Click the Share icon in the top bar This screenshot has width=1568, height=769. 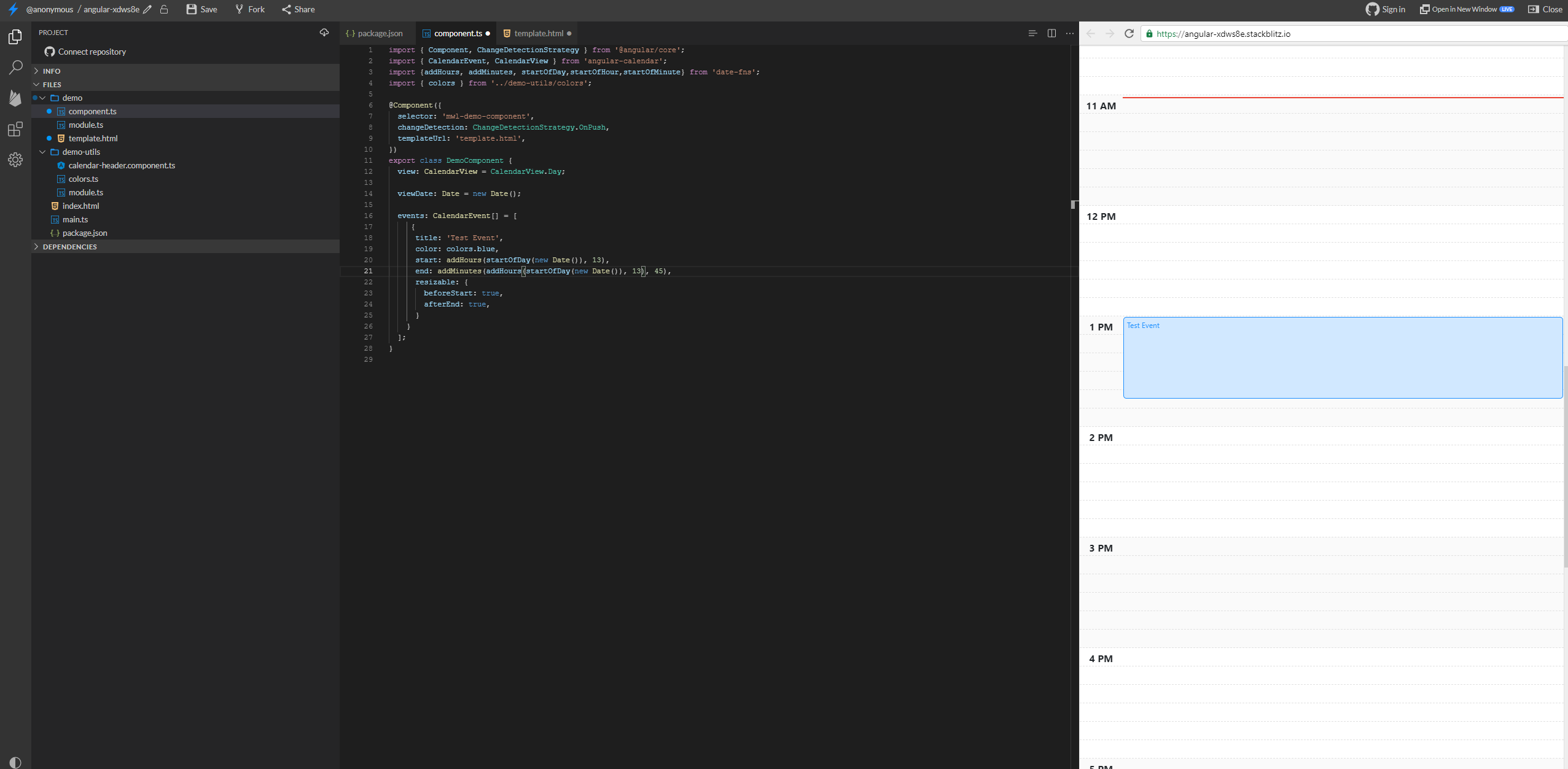click(287, 9)
